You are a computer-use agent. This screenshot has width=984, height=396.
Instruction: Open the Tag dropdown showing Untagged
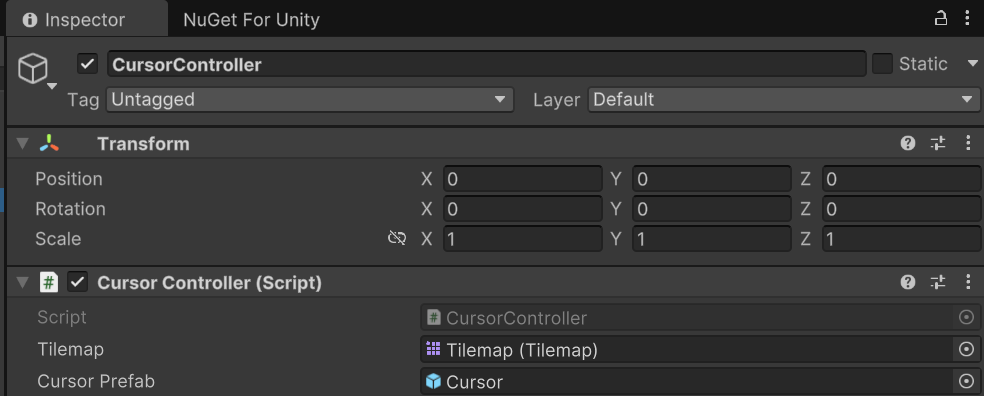[310, 100]
